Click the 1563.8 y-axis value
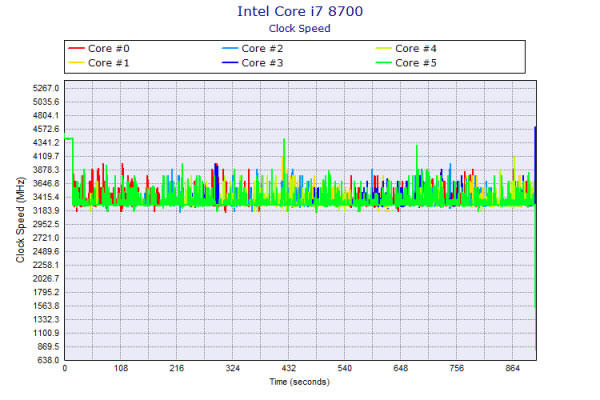This screenshot has width=600, height=400. point(46,306)
